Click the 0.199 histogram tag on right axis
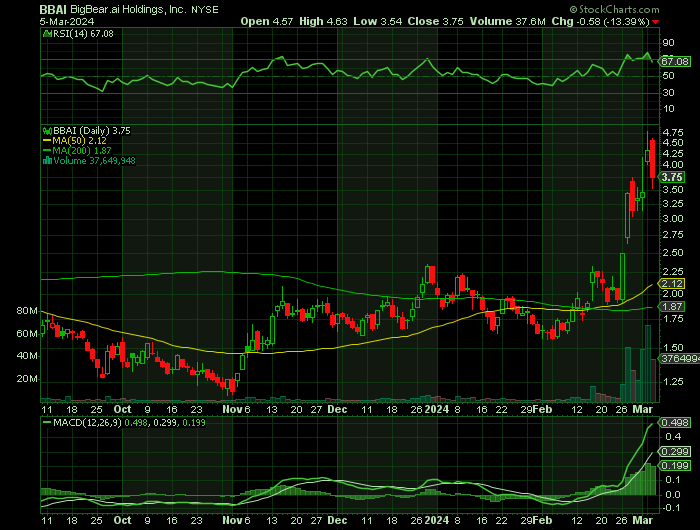Image resolution: width=700 pixels, height=530 pixels. (675, 466)
